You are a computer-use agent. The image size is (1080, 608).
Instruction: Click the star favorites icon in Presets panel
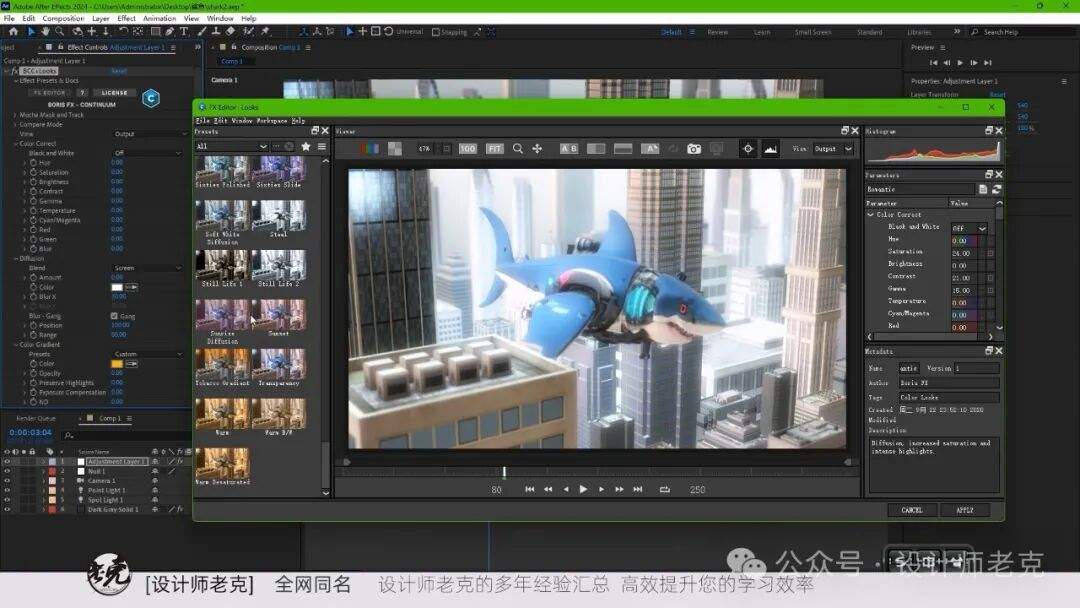(306, 147)
